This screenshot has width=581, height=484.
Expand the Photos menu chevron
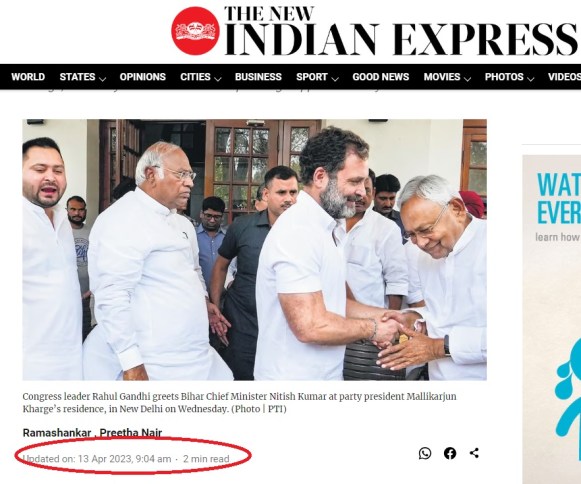pos(531,79)
